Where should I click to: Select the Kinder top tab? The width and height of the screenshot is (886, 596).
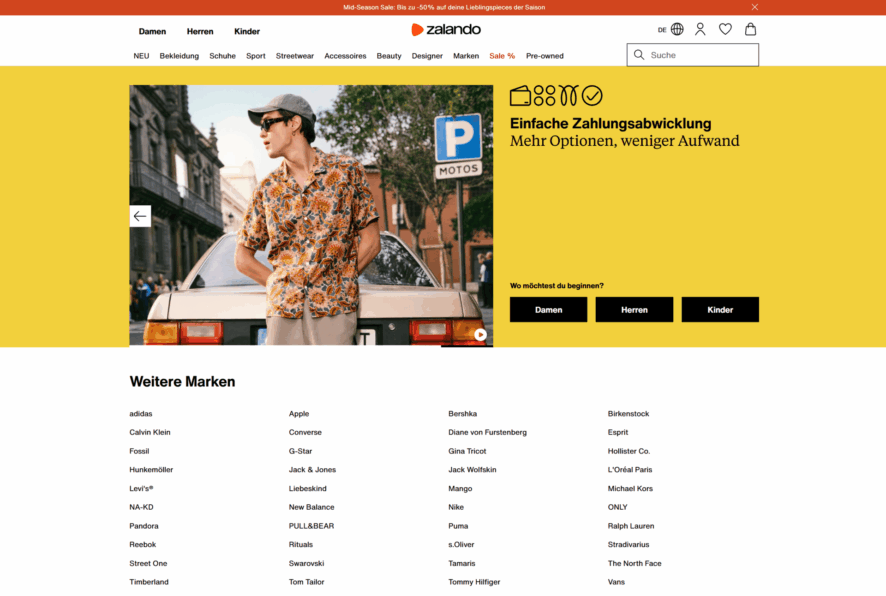[x=247, y=32]
